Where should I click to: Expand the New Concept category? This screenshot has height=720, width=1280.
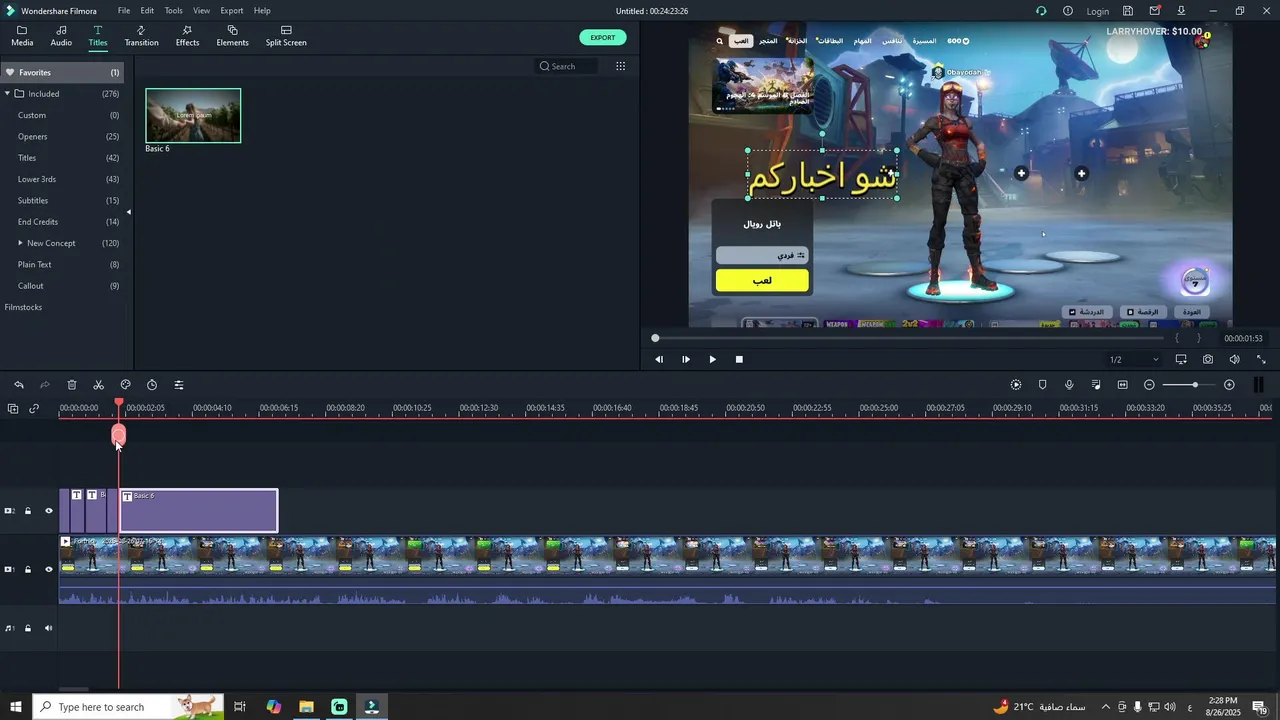(20, 243)
